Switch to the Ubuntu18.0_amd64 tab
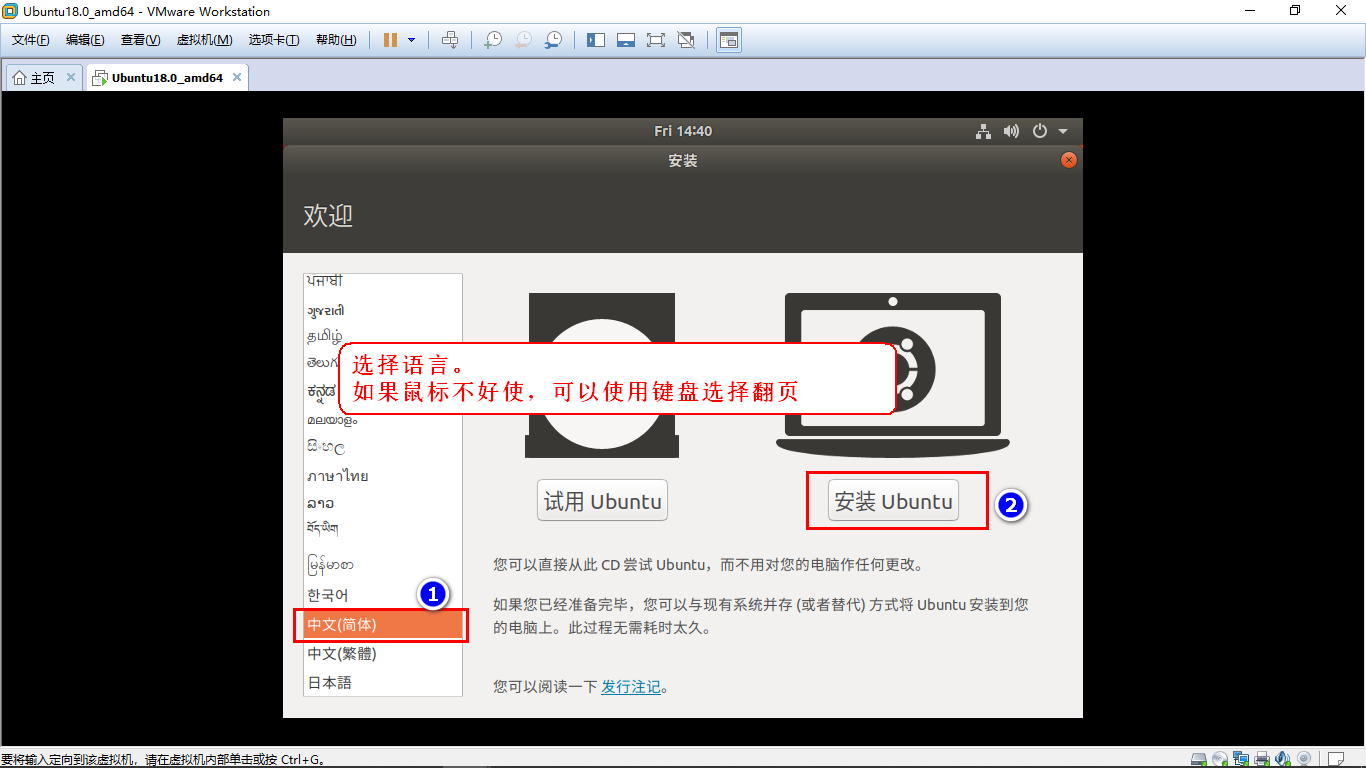Screen dimensions: 1366x768 click(167, 78)
